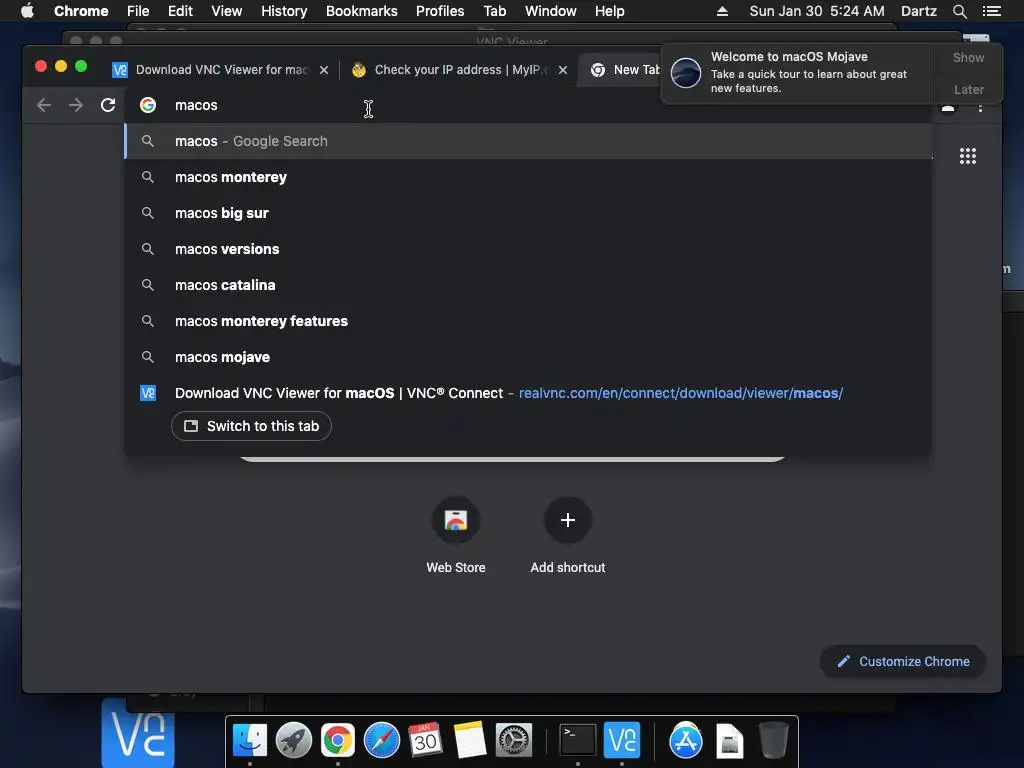
Task: Reload the current page
Action: coord(108,105)
